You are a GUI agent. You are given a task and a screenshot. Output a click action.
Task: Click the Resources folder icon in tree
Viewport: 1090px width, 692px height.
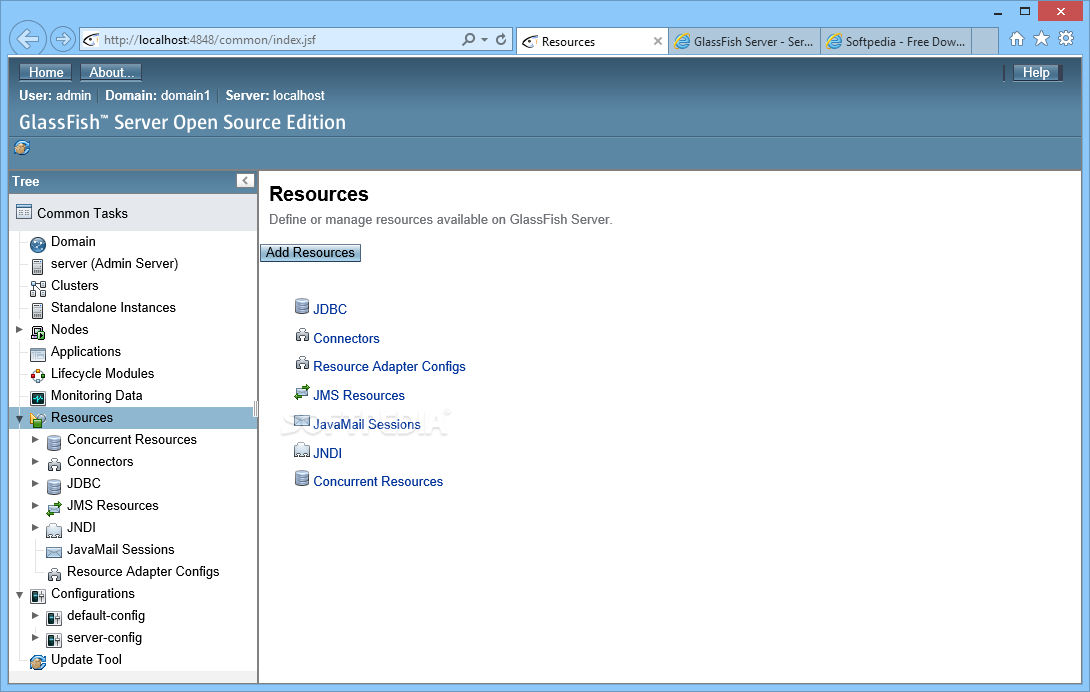(x=38, y=420)
